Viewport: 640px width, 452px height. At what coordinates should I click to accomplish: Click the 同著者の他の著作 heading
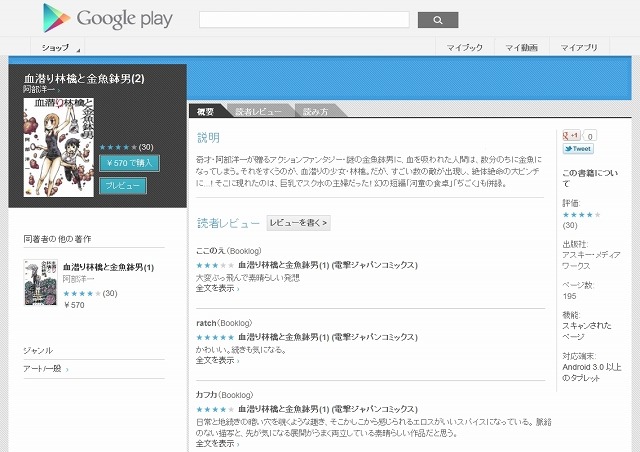pyautogui.click(x=57, y=239)
